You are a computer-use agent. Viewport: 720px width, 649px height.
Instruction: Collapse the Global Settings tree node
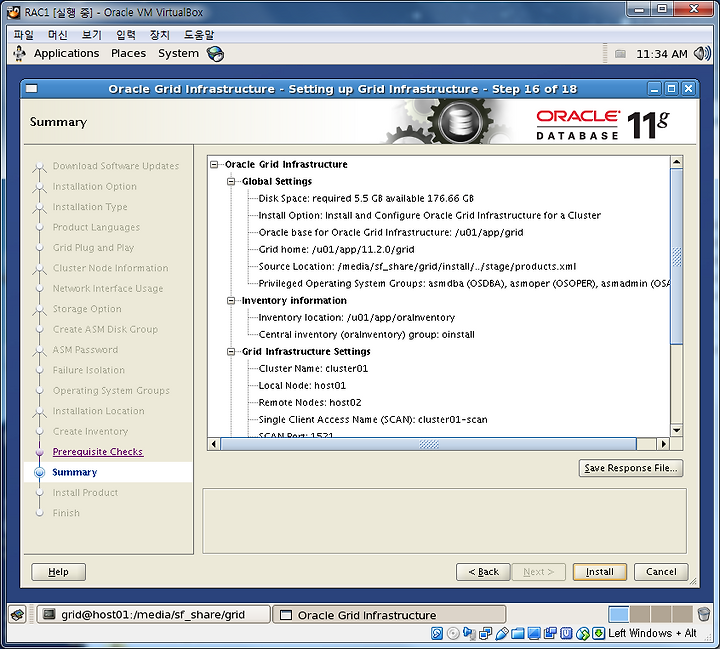coord(231,181)
